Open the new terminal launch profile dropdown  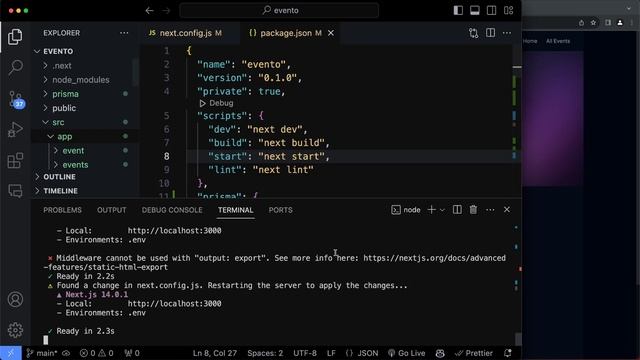442,210
